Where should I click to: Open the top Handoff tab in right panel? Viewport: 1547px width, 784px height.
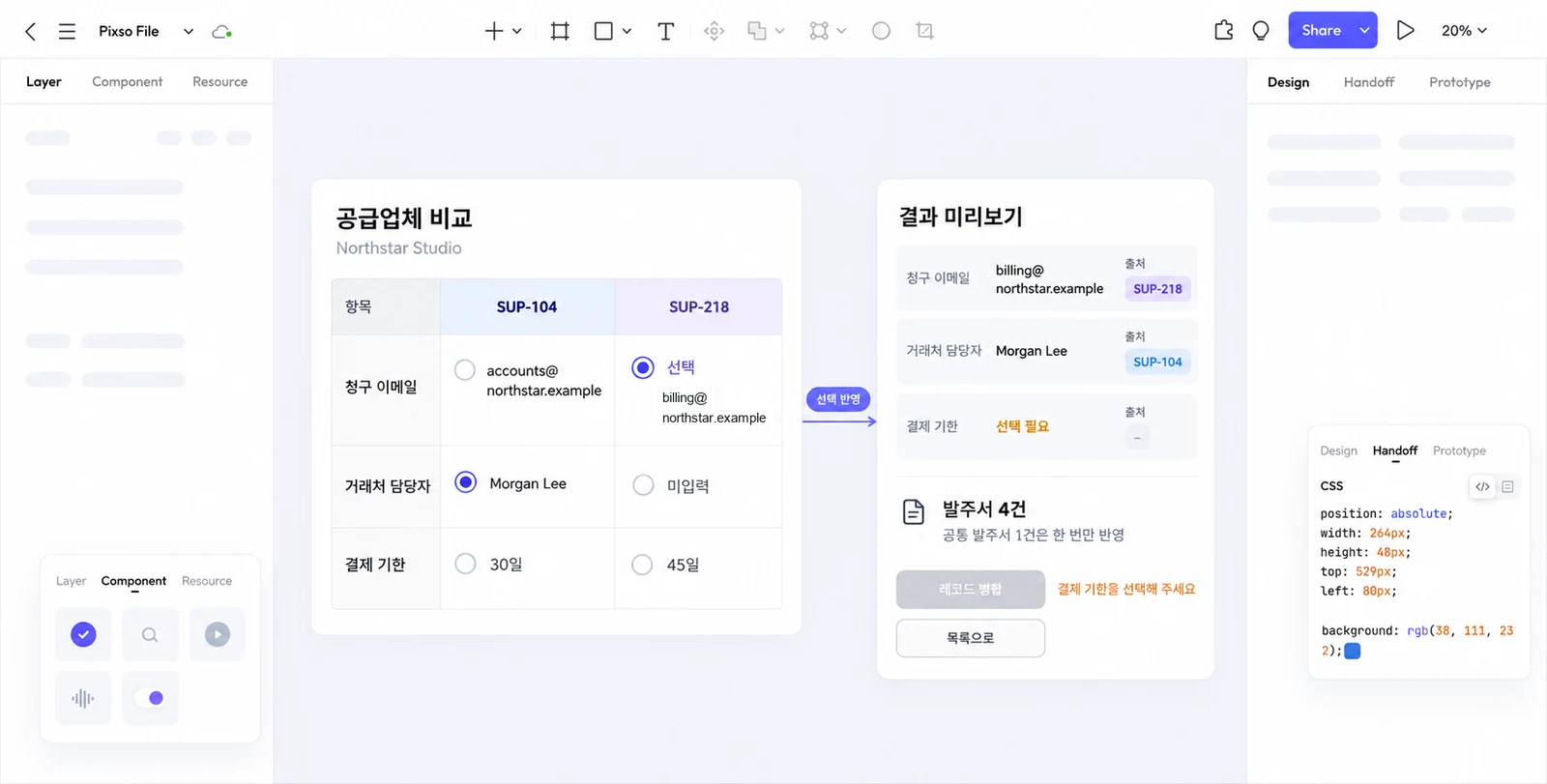point(1369,82)
